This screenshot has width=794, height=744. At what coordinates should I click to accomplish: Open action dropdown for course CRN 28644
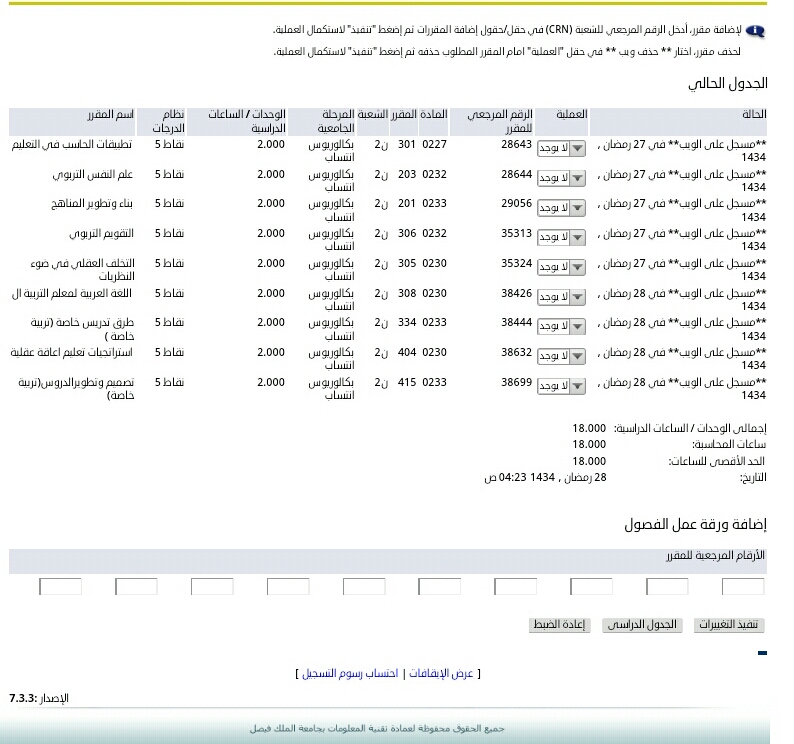pos(562,178)
